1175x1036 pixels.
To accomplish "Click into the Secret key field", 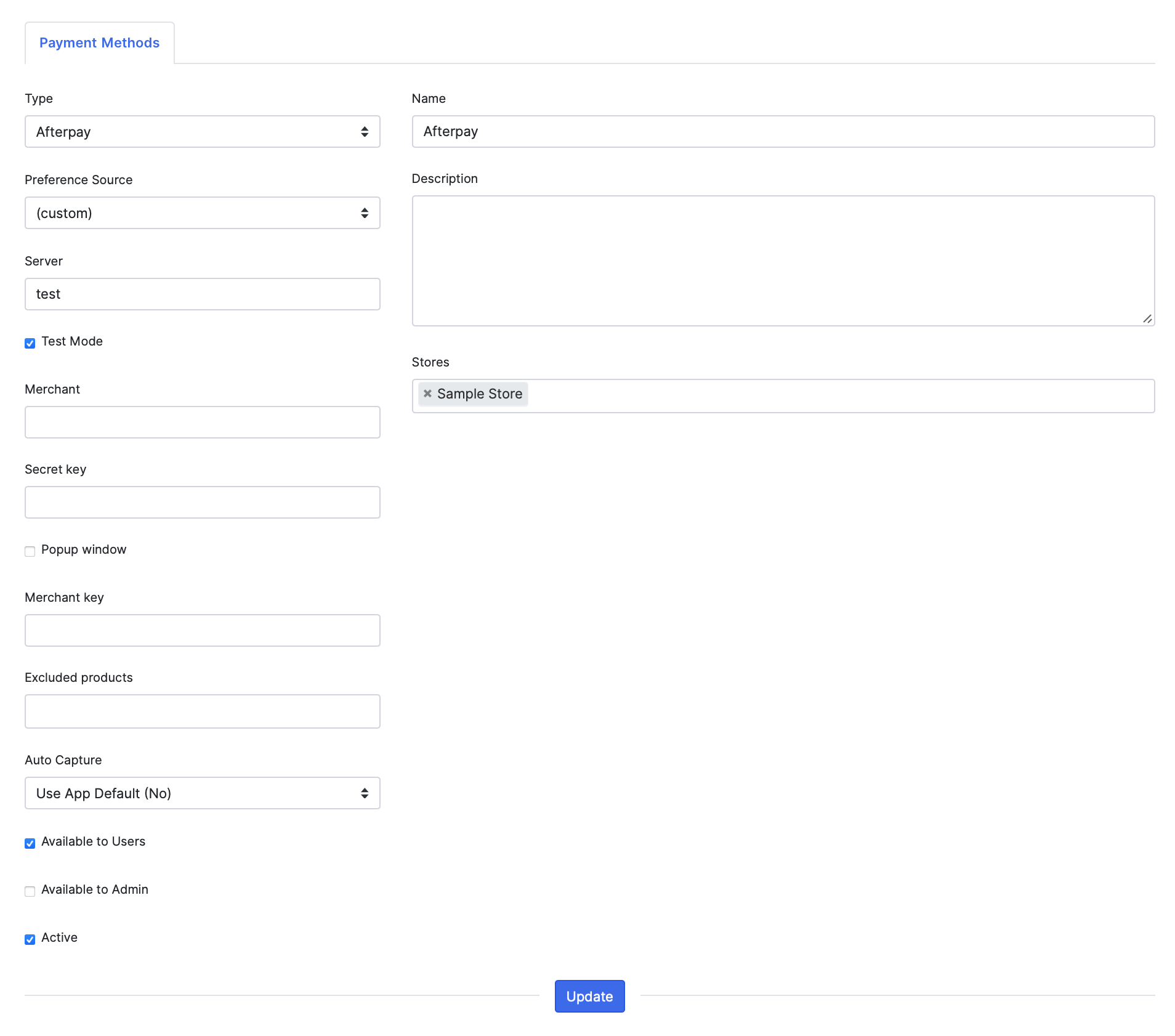I will click(202, 503).
